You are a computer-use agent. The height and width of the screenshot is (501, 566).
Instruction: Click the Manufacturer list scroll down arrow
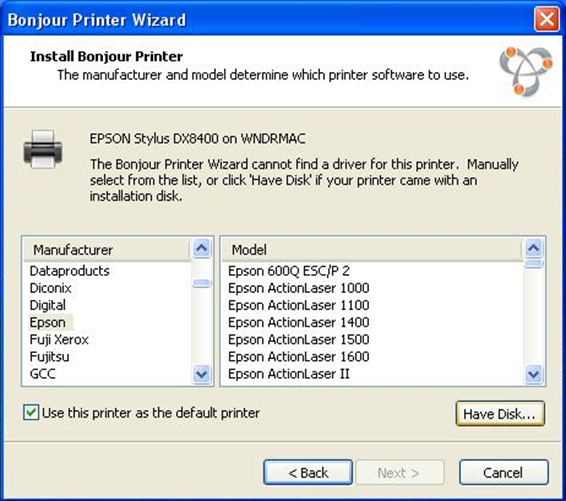(x=201, y=374)
